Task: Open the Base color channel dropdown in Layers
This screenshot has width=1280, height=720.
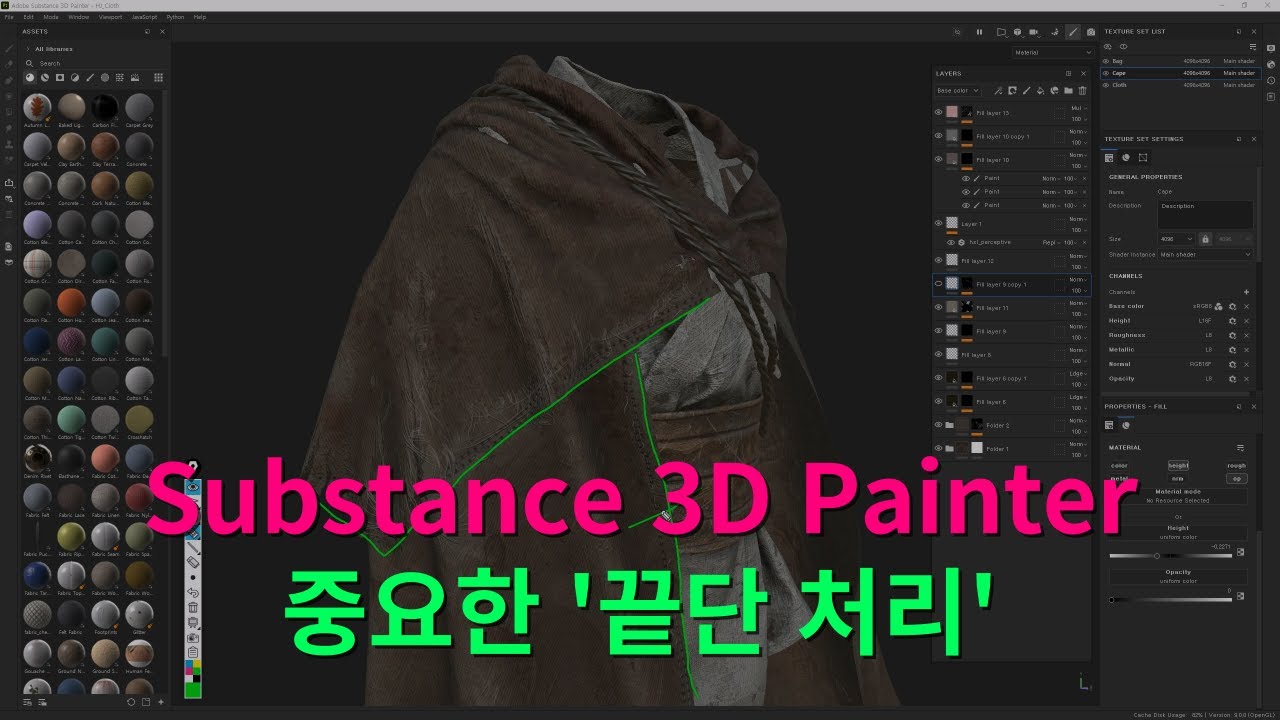Action: pyautogui.click(x=958, y=91)
